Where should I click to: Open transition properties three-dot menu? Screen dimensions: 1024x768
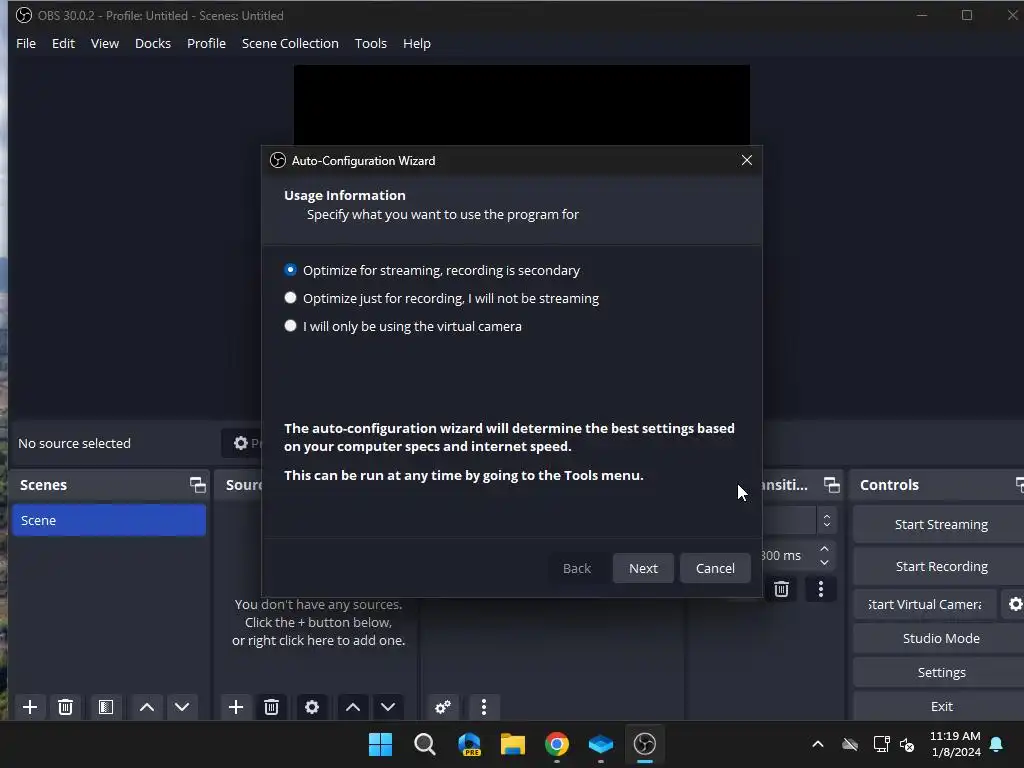(821, 589)
